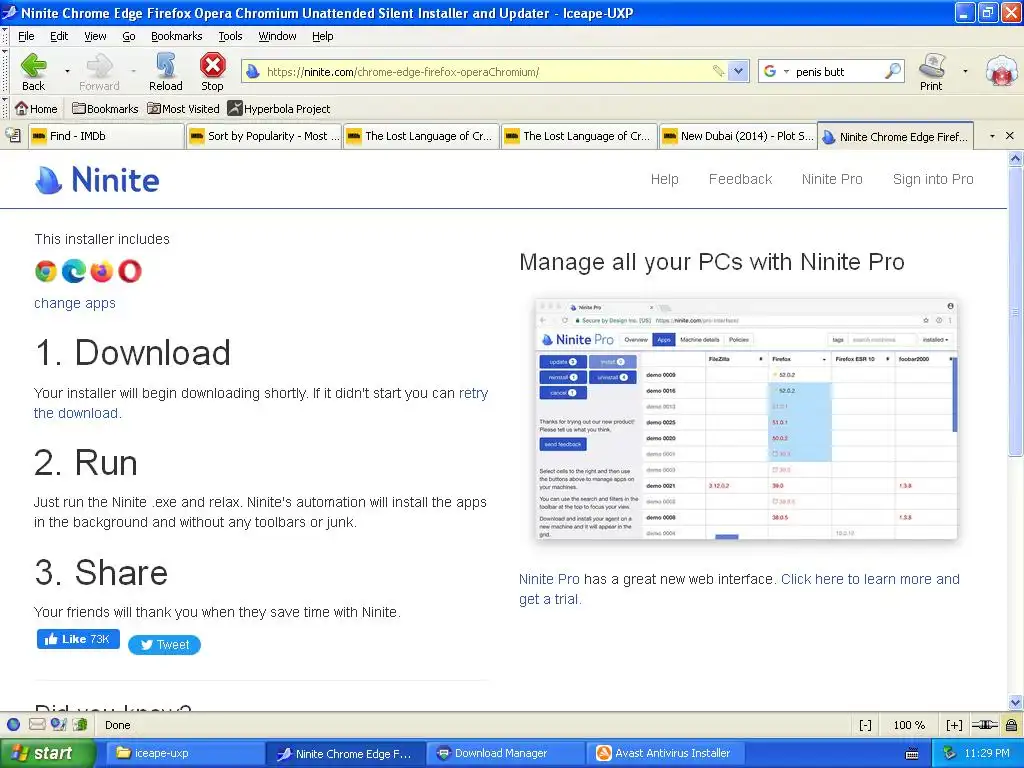
Task: Stop loading the page
Action: [x=212, y=72]
